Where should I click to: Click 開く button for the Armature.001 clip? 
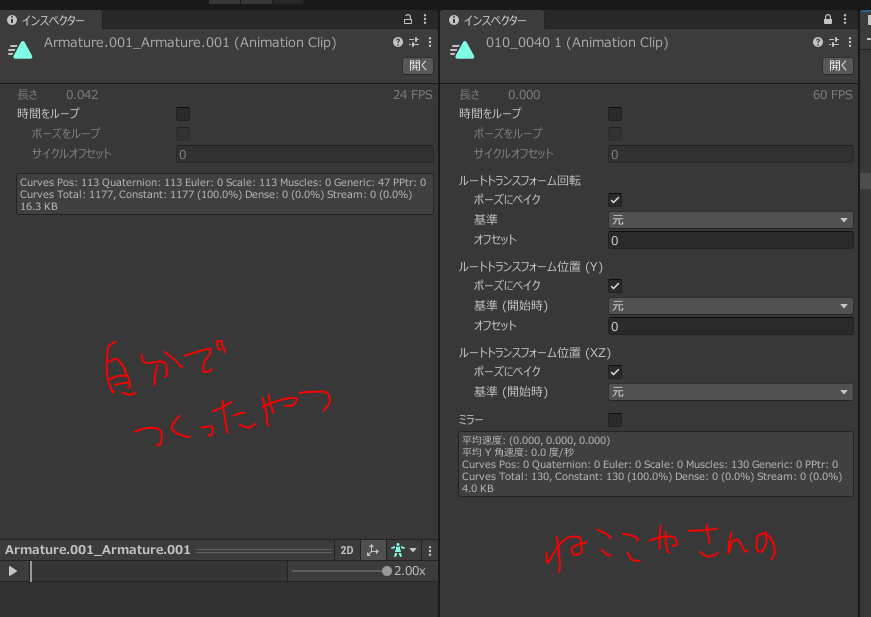coord(418,66)
